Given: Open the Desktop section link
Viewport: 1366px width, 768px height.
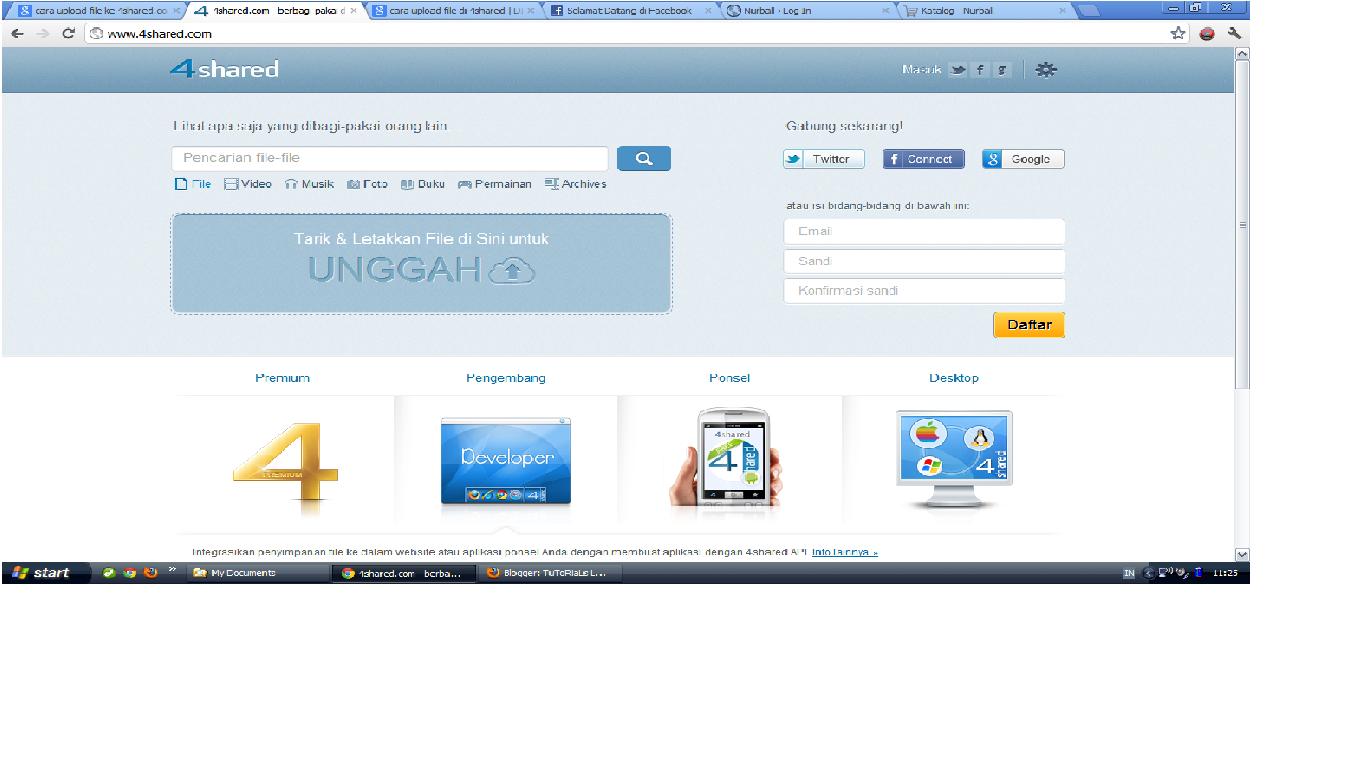Looking at the screenshot, I should point(954,378).
